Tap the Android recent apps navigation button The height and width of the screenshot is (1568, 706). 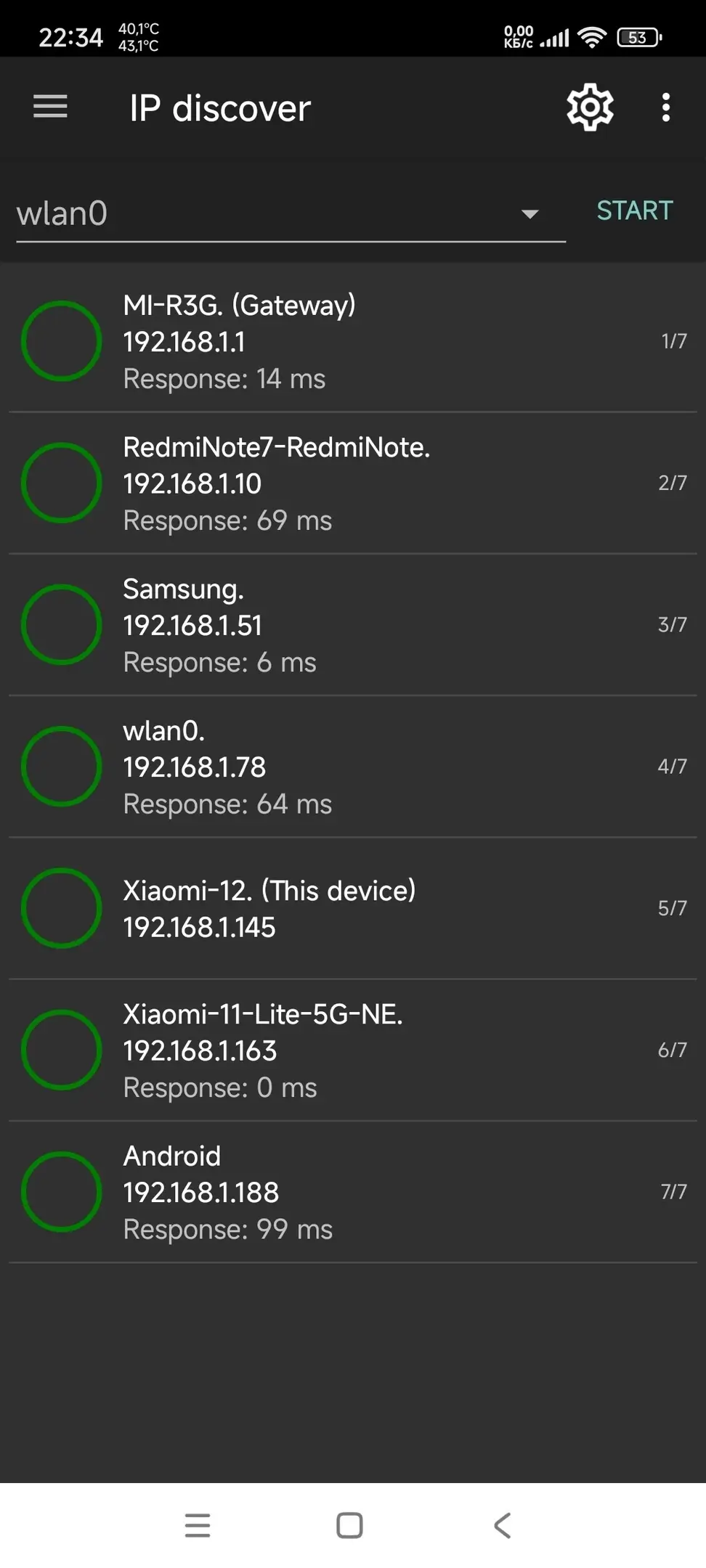(x=198, y=1525)
